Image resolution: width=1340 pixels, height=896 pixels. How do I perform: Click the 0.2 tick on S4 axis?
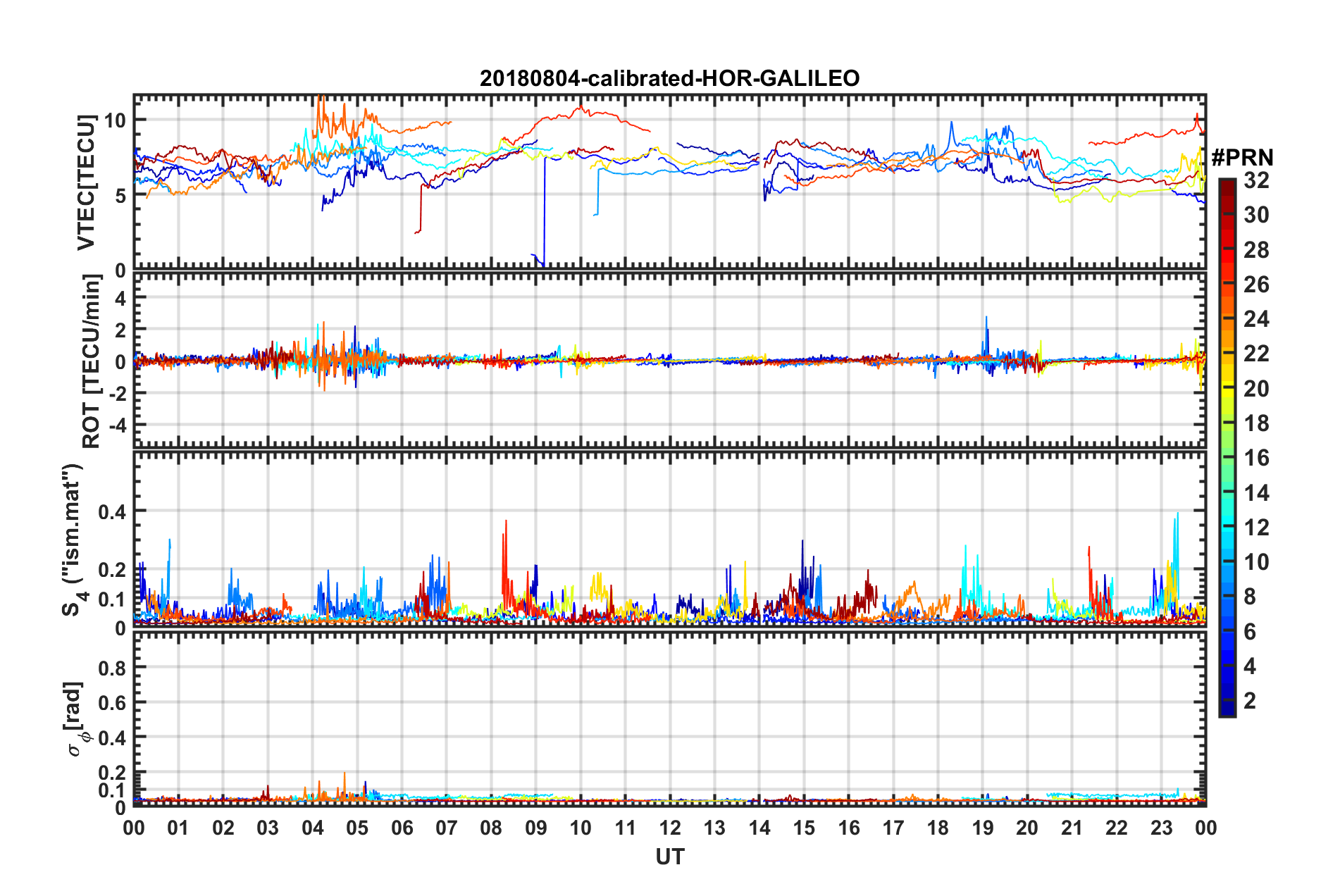click(113, 570)
